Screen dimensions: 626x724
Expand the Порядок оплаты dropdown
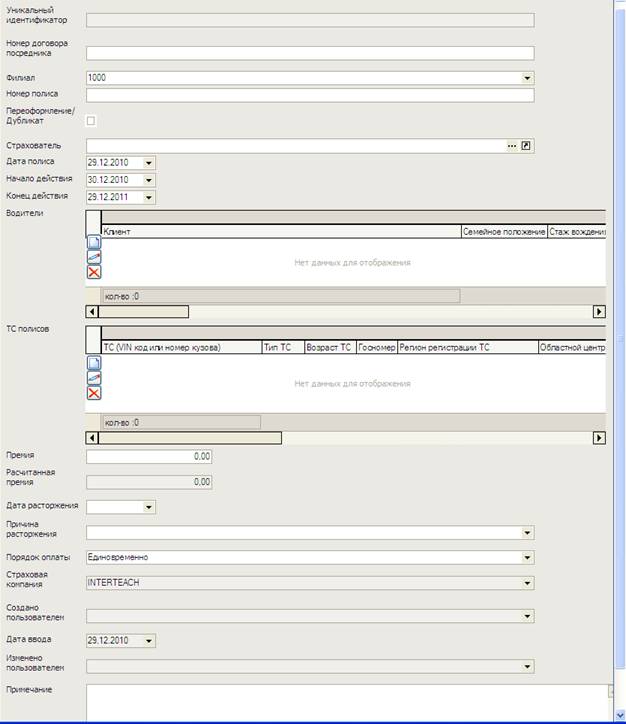[x=527, y=557]
